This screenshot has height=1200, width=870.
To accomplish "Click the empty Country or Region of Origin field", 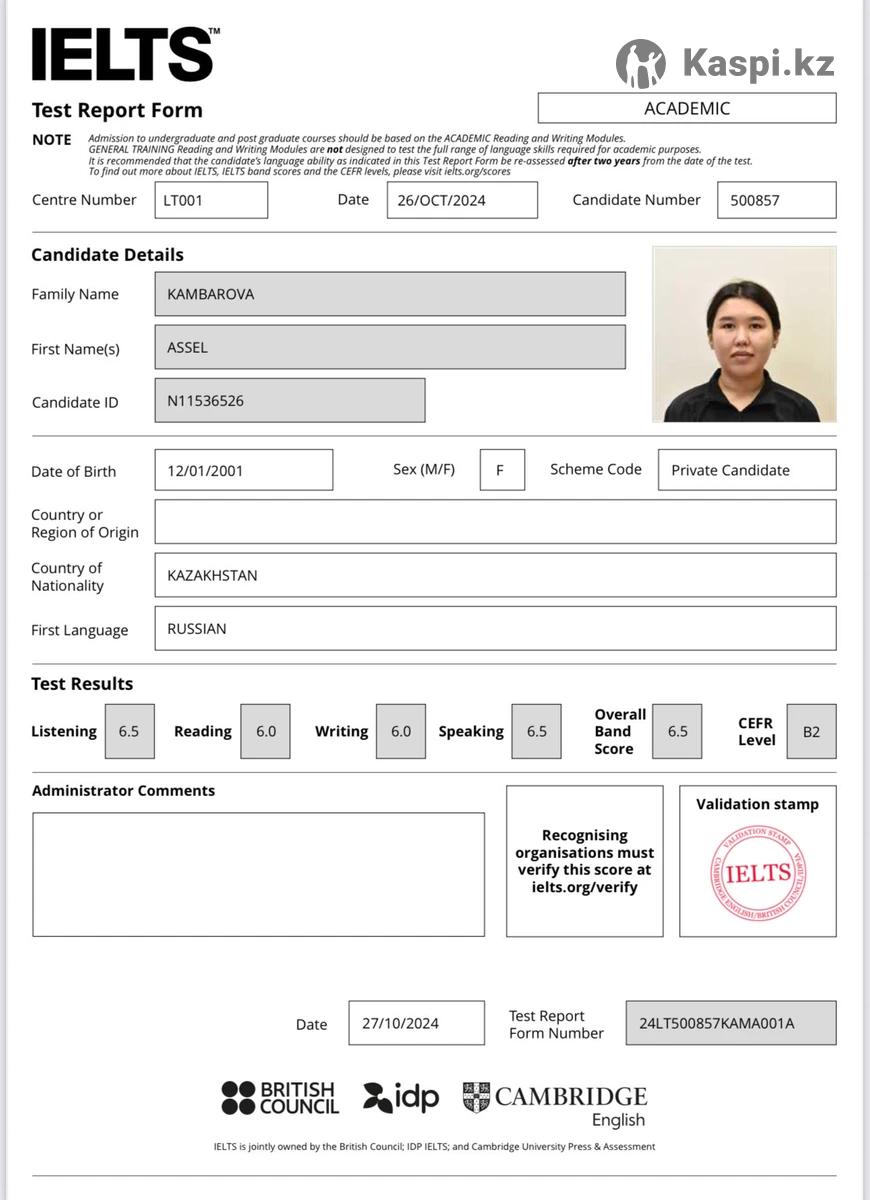I will click(495, 522).
